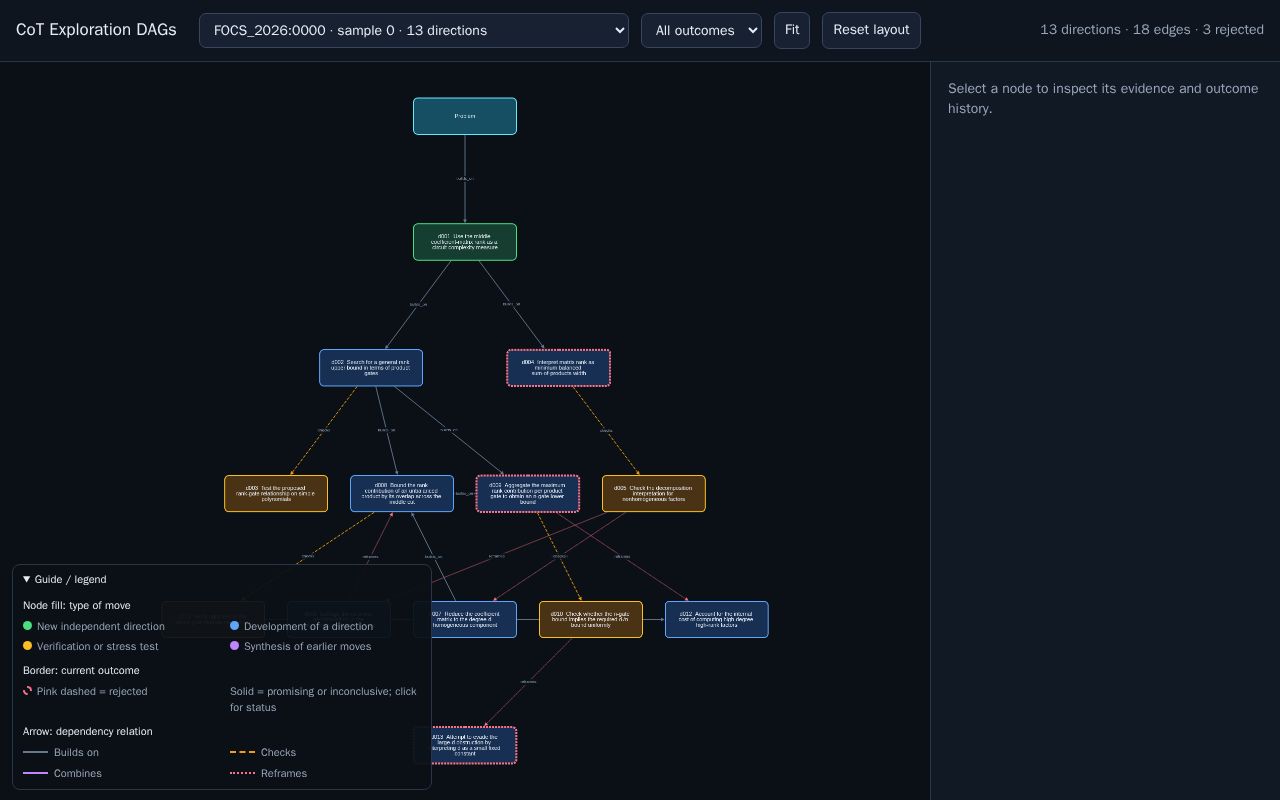Click the 'Select a node to inspect' hint text
Viewport: 1280px width, 800px height.
click(x=1103, y=98)
